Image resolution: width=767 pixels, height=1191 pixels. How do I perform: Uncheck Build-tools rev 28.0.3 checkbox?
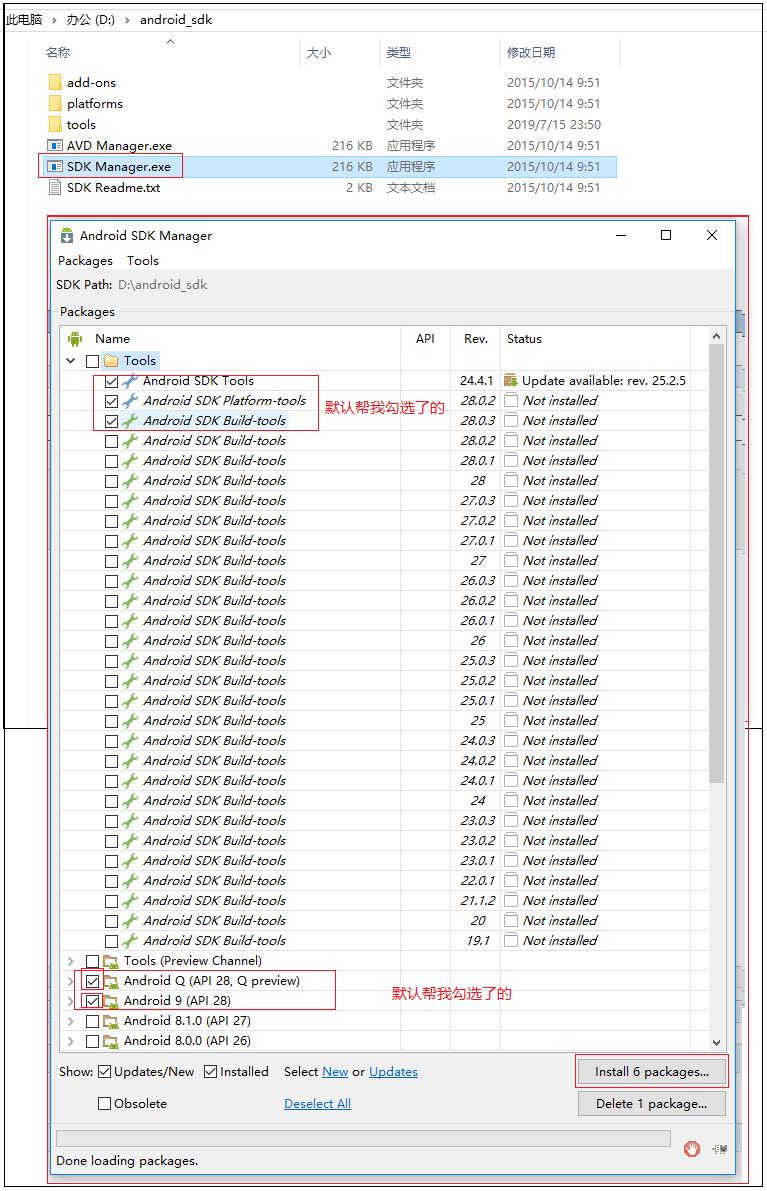pos(112,421)
